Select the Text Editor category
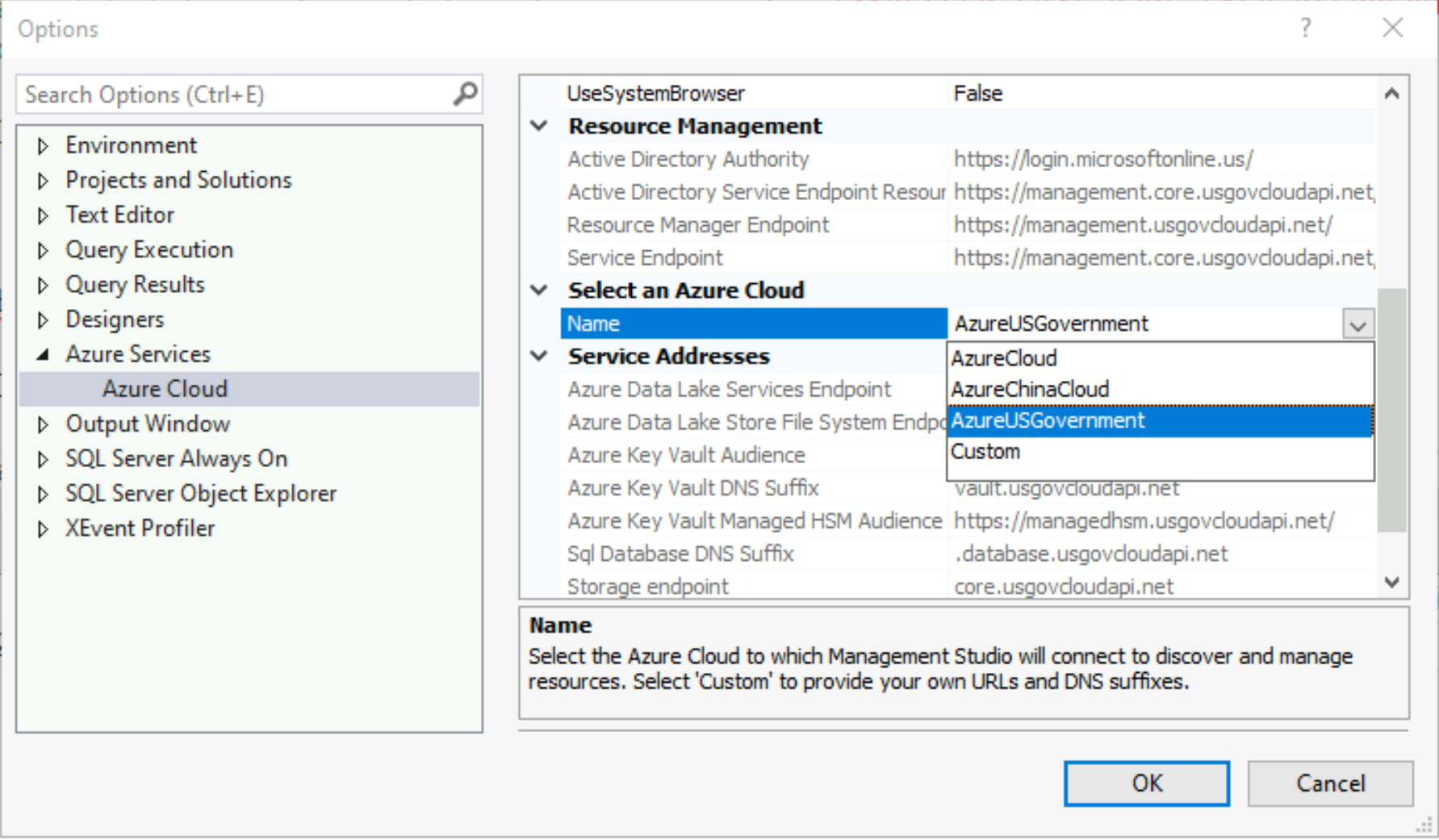The height and width of the screenshot is (840, 1439). 119,215
